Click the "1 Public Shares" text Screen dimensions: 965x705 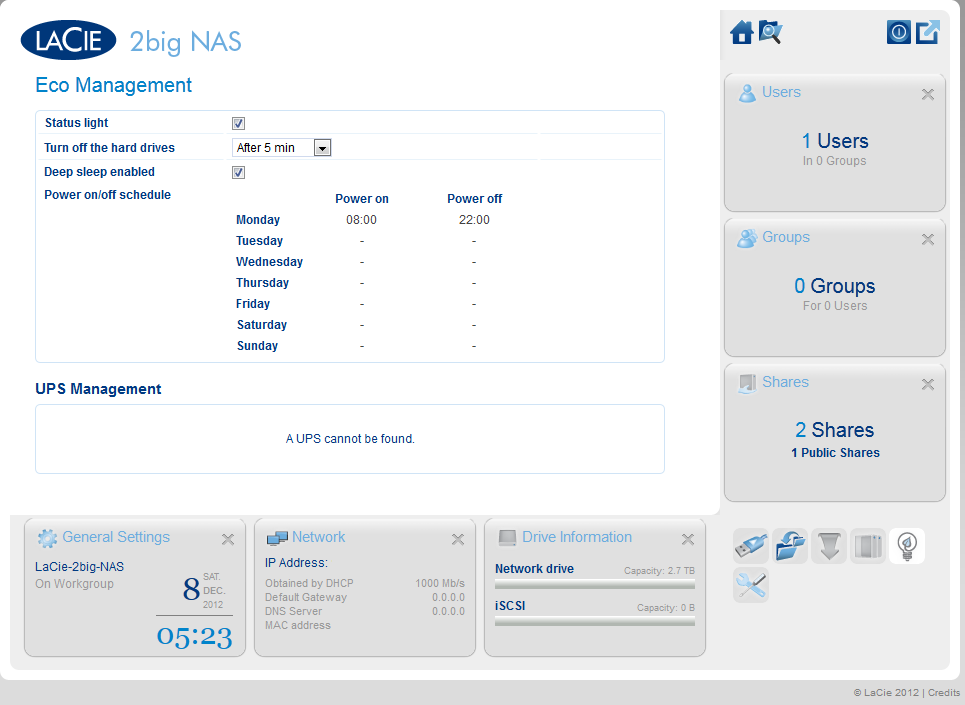coord(835,453)
